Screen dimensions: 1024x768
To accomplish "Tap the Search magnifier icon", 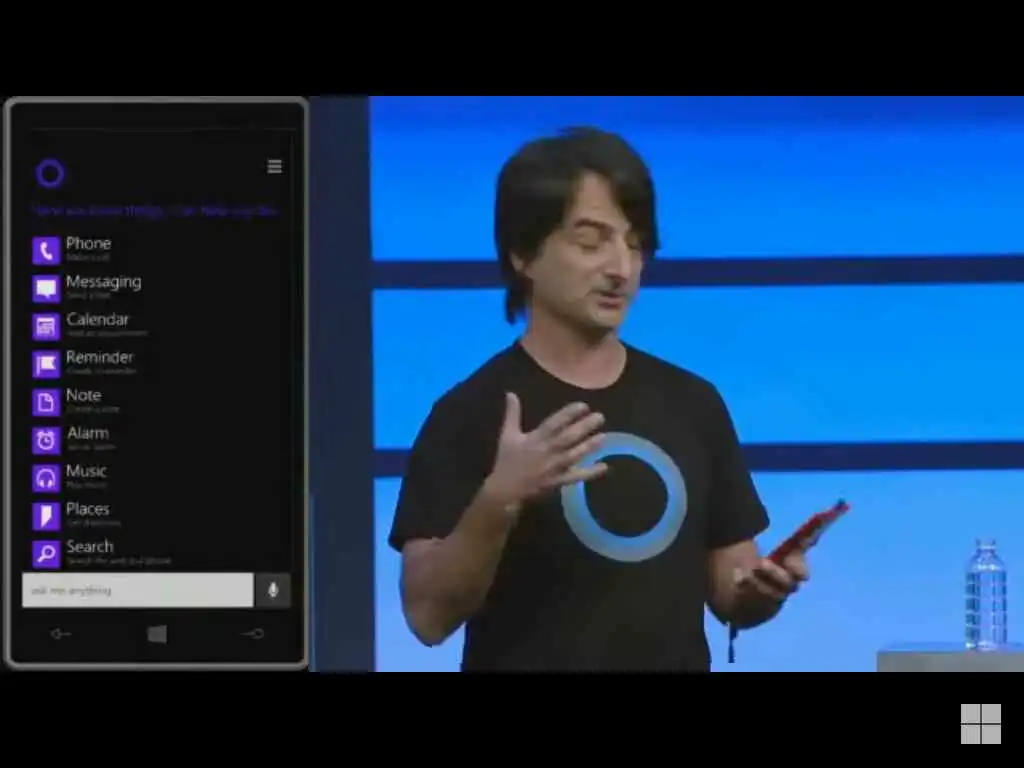I will (46, 553).
